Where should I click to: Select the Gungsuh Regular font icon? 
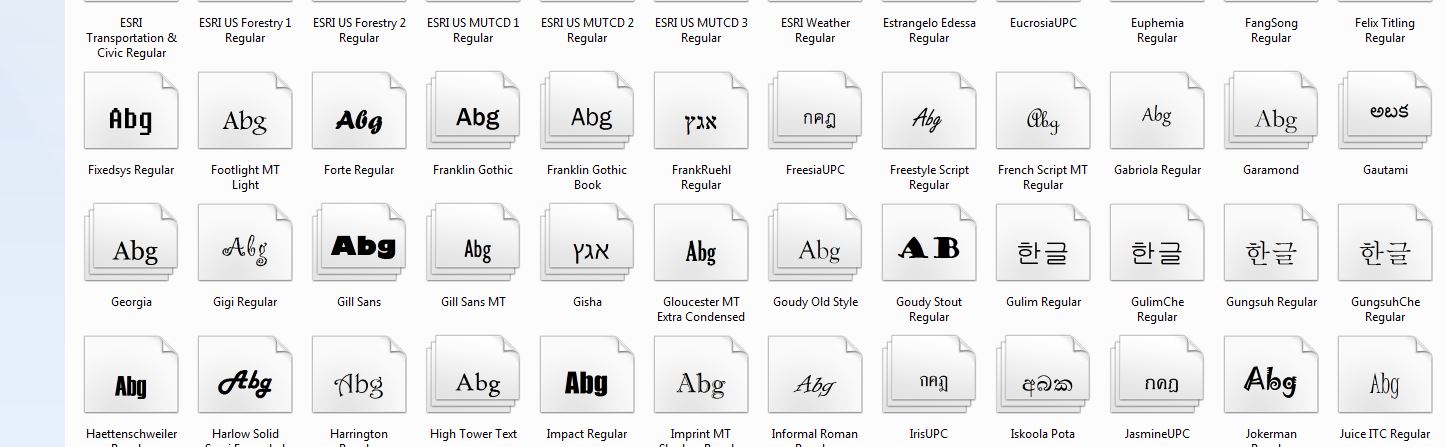click(1271, 244)
